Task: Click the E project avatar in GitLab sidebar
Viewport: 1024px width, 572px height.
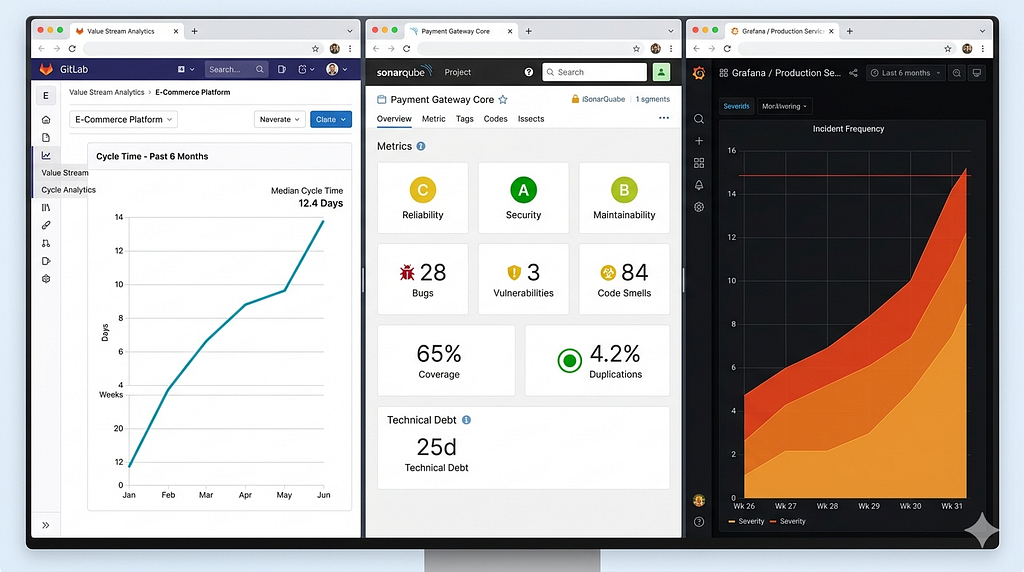Action: [46, 96]
